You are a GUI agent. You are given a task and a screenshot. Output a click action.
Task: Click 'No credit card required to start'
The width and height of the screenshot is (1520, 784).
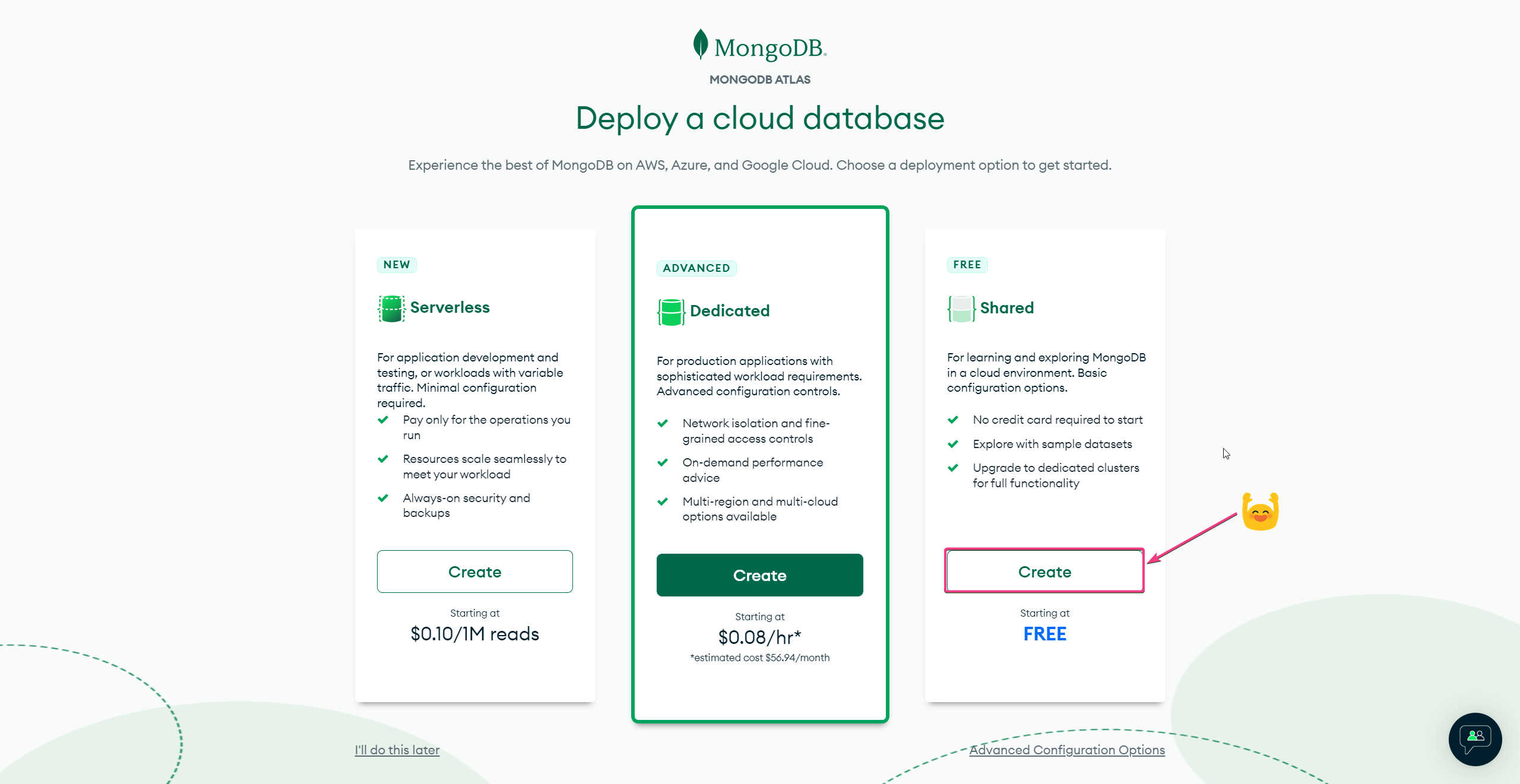pos(1057,420)
